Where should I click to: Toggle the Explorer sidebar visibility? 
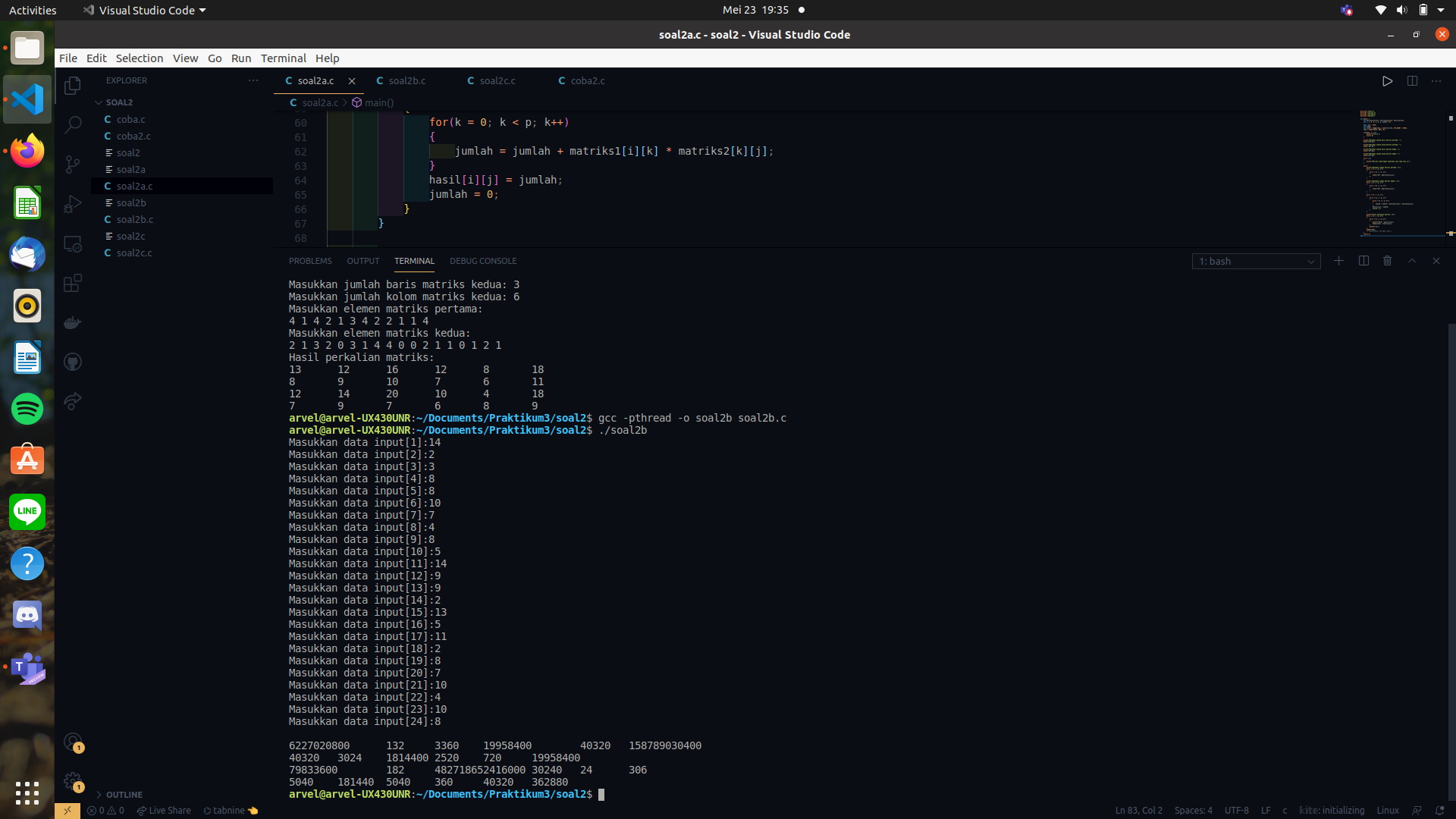72,85
